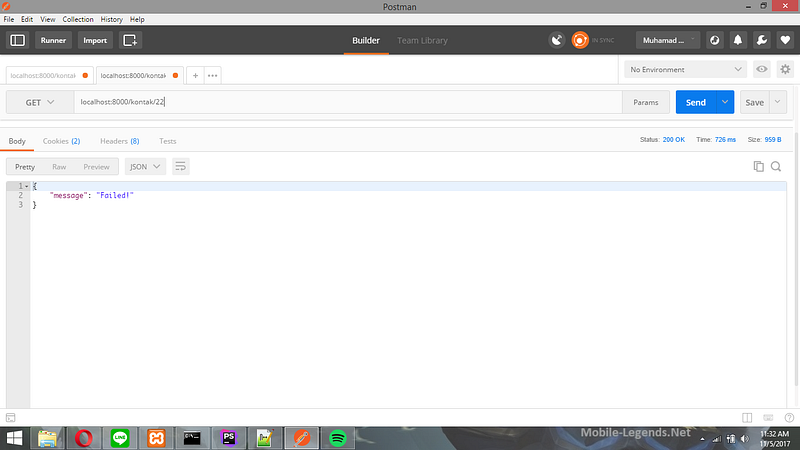
Task: Click the Runner button
Action: [53, 40]
